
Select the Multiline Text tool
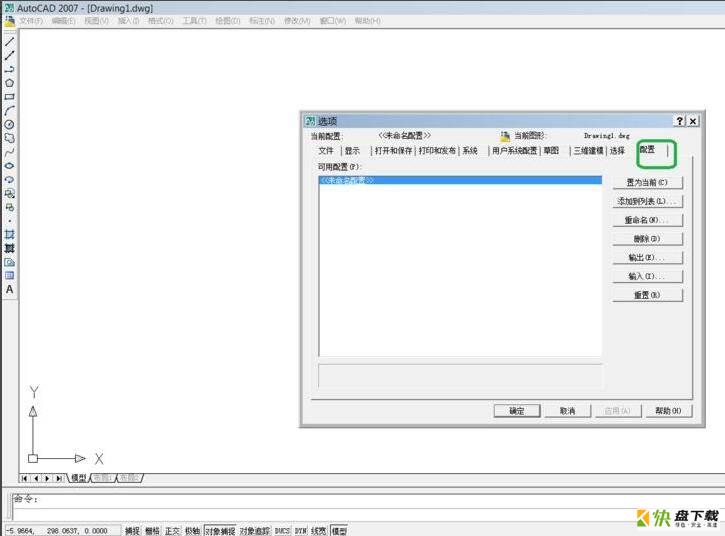[9, 290]
